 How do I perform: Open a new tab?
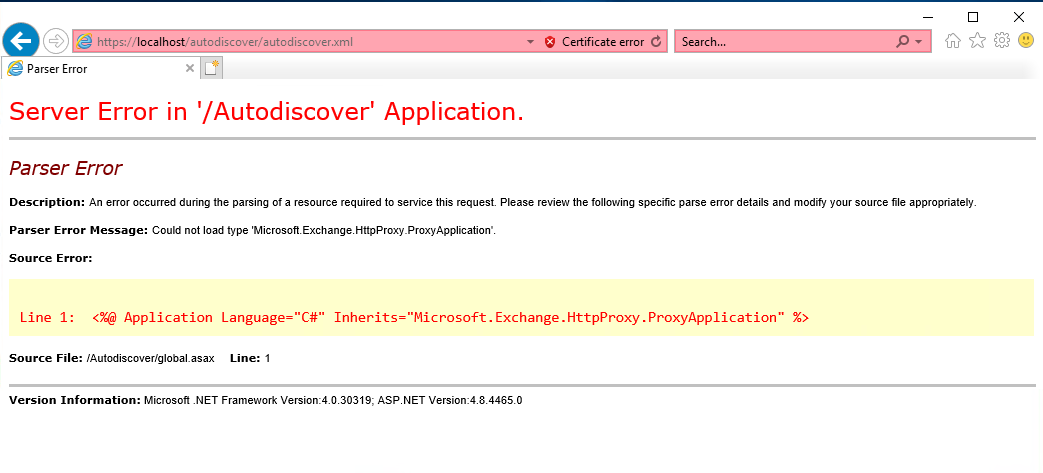click(212, 68)
